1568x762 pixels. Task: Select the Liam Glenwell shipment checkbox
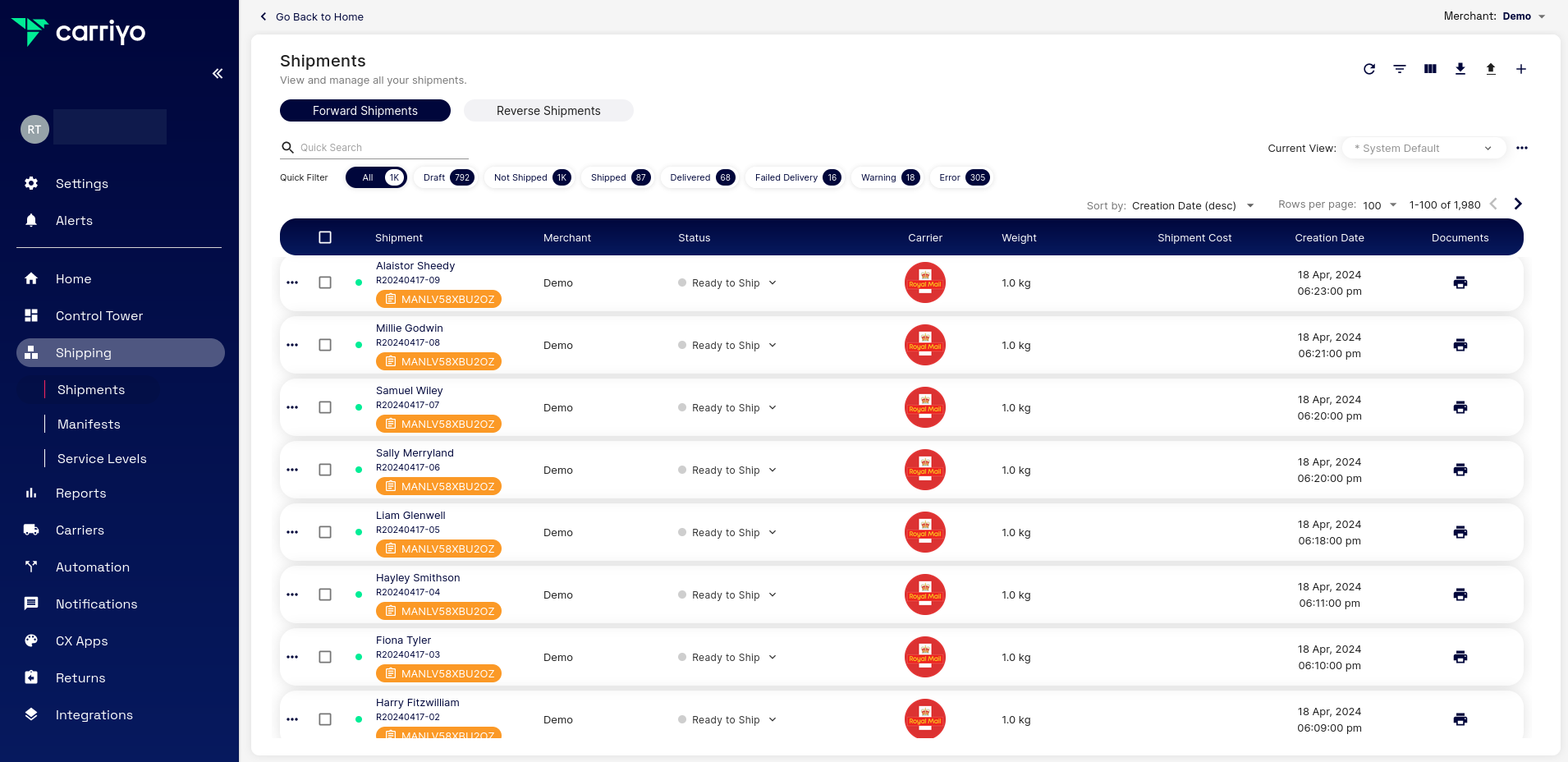pyautogui.click(x=325, y=532)
